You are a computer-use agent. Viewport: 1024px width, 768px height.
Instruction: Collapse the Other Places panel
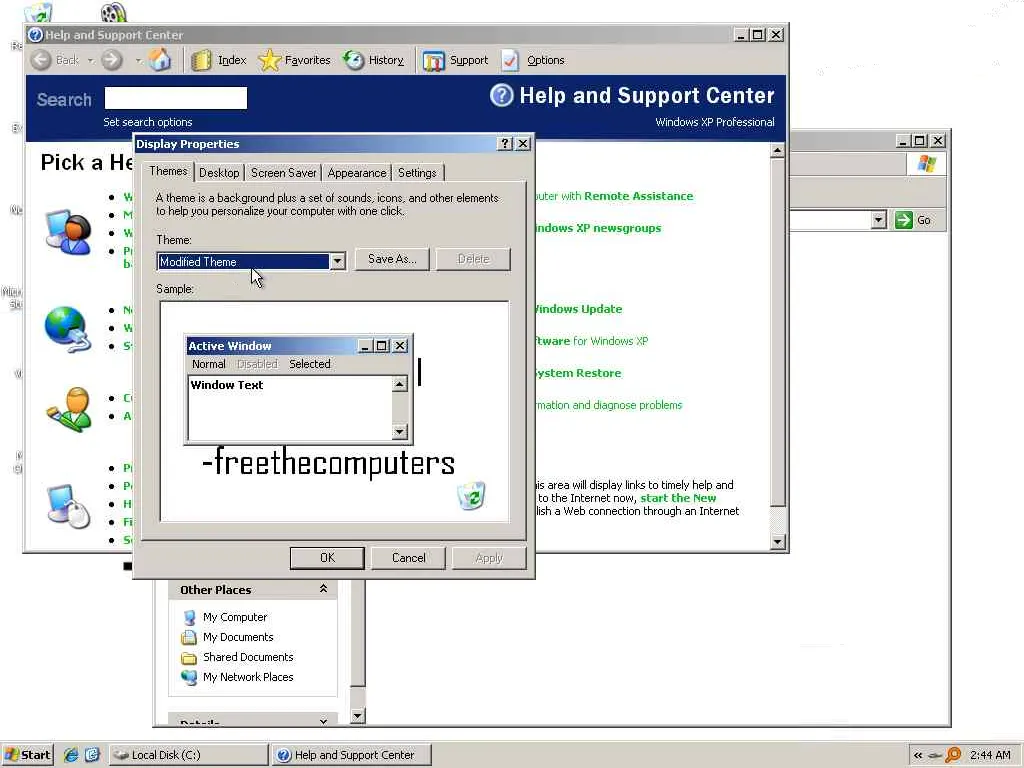(x=323, y=589)
